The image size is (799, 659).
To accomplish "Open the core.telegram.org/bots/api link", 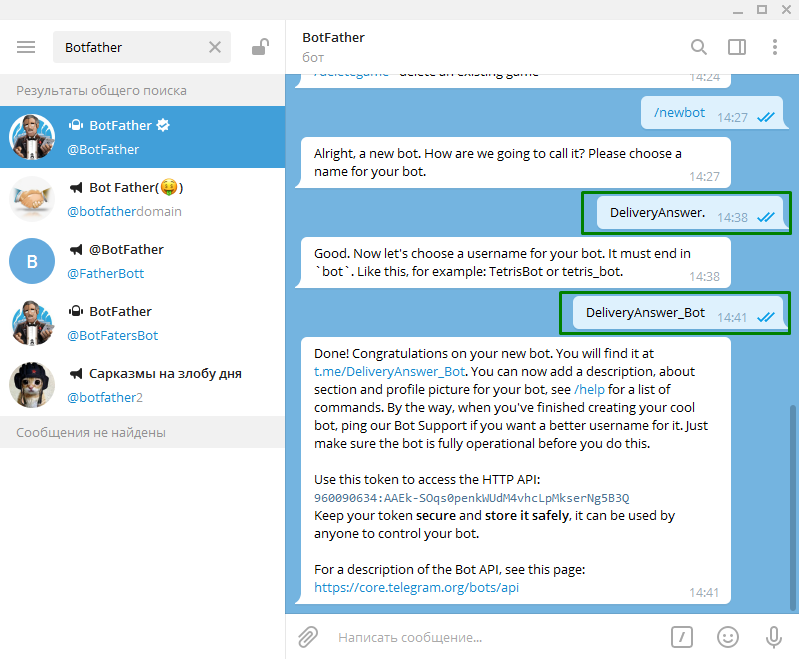I will tap(416, 588).
